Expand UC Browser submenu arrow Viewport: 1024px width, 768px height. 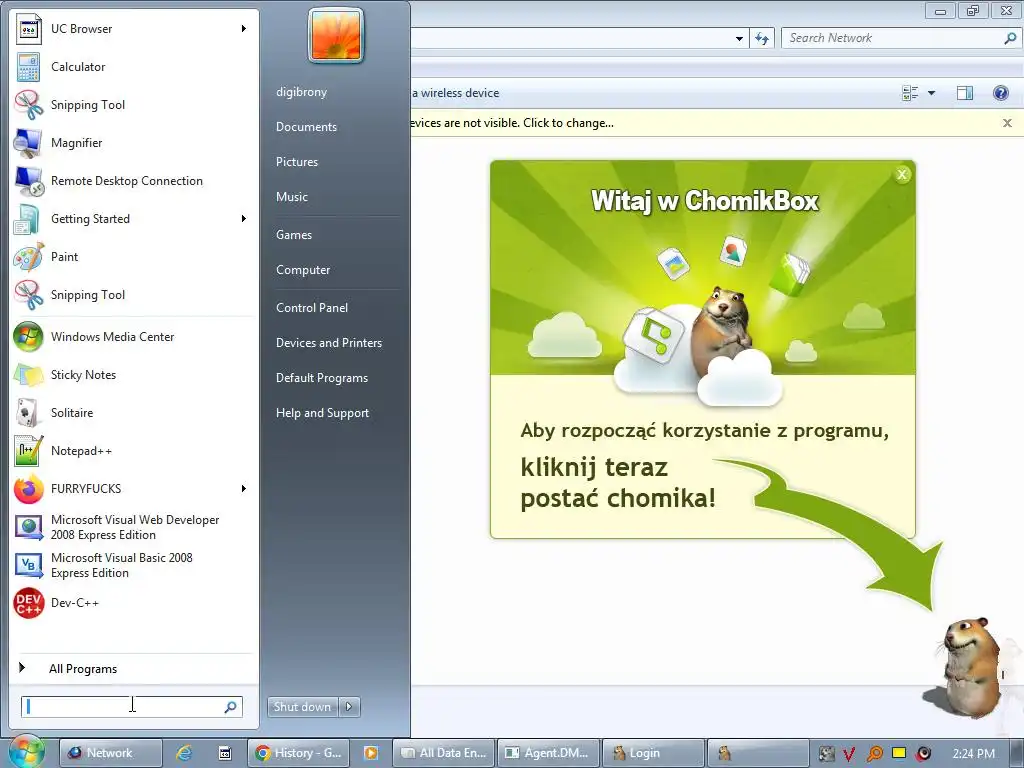coord(244,29)
